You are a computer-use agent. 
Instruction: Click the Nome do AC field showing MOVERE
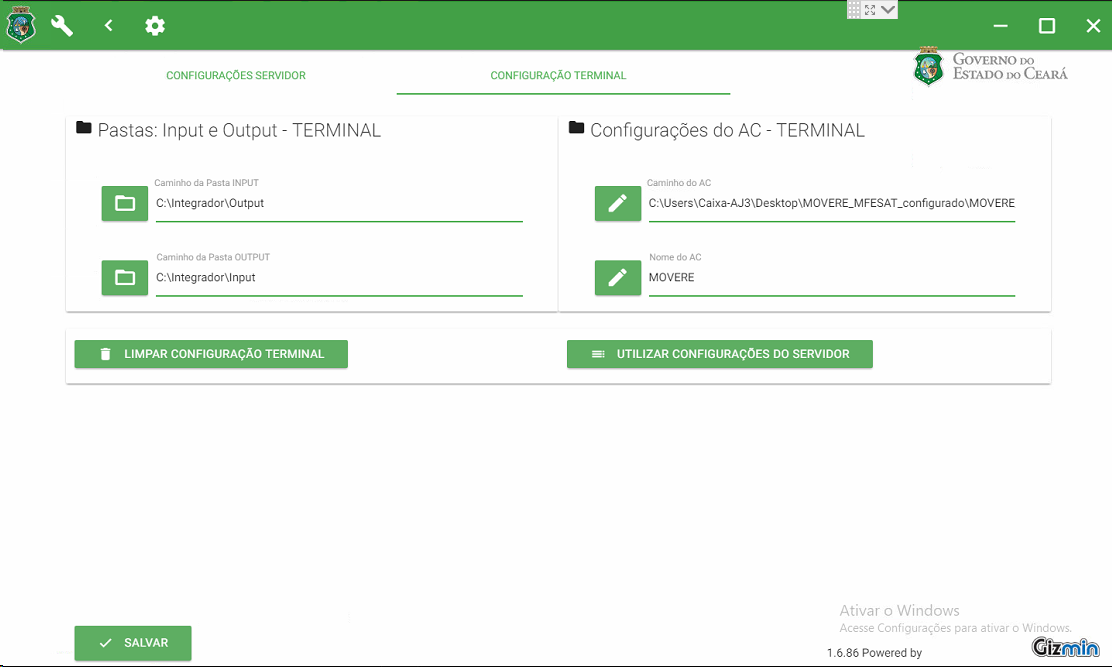[x=832, y=278]
